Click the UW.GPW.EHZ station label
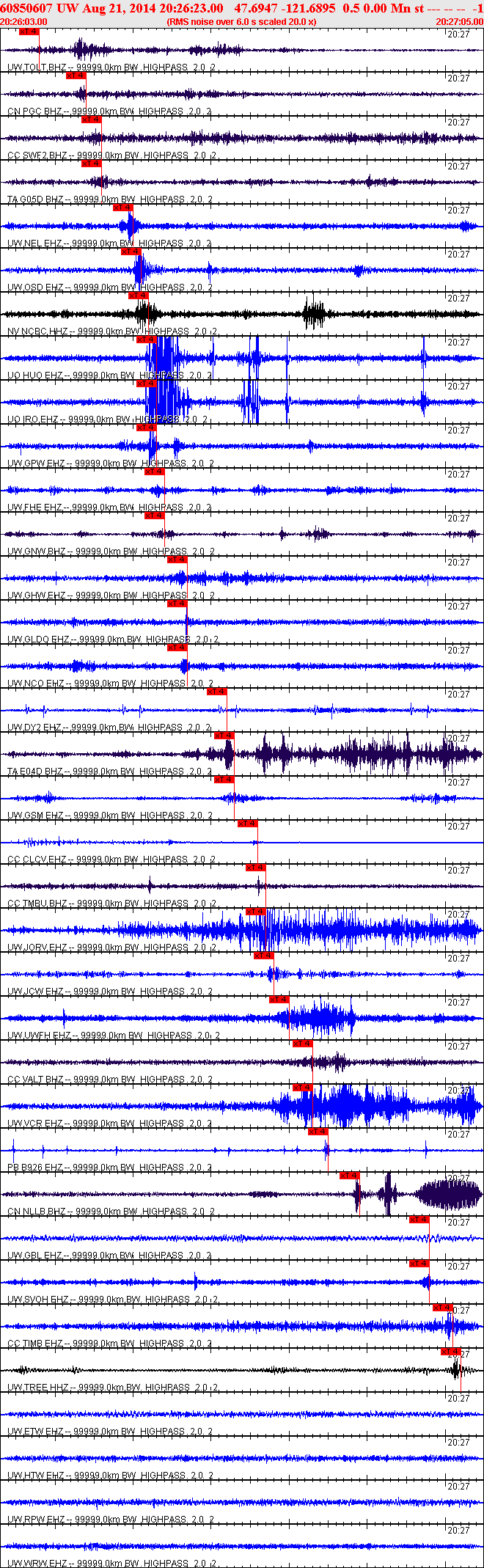This screenshot has height=1568, width=484. click(x=36, y=464)
